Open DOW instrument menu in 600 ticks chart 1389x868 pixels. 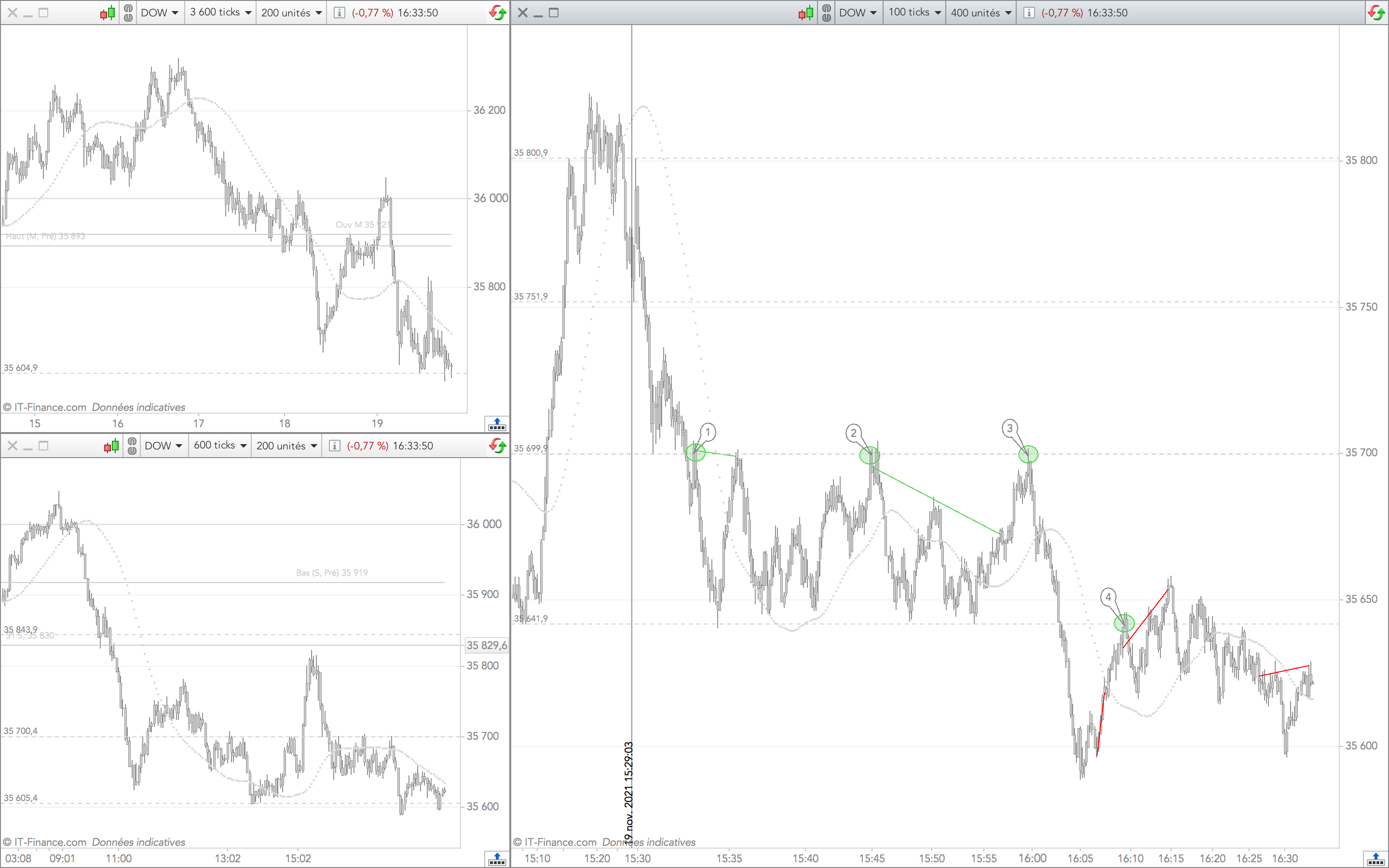point(163,446)
